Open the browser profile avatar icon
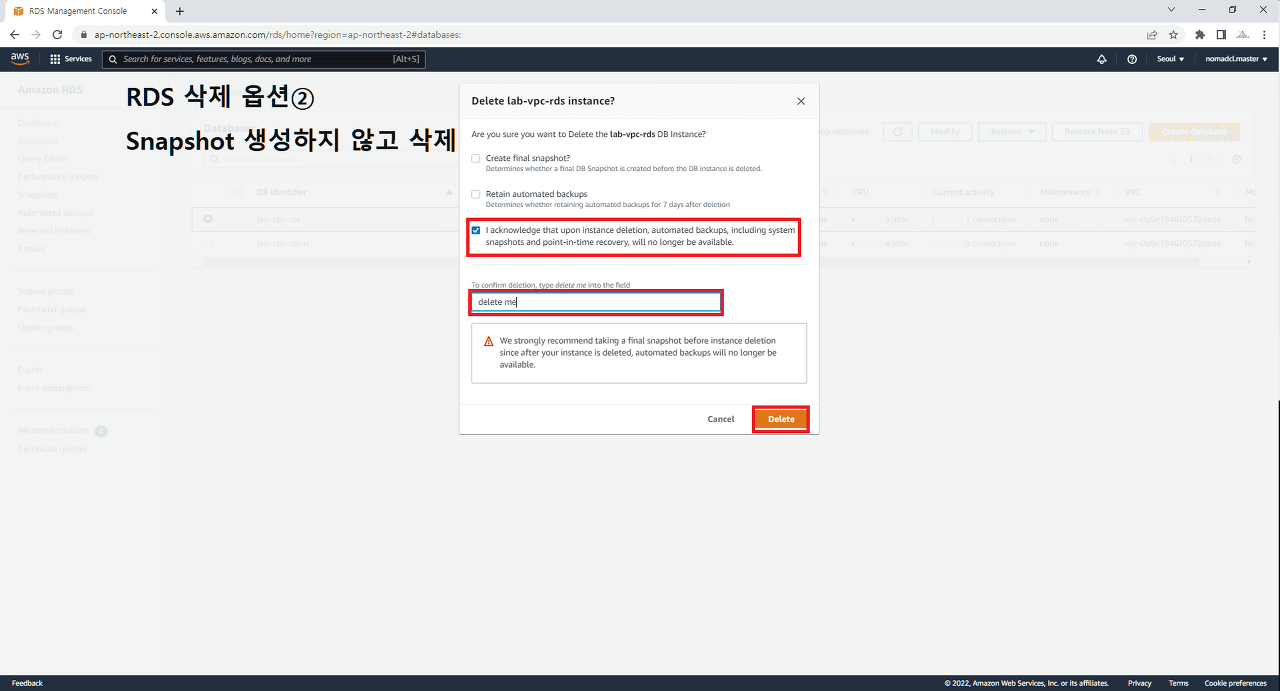Viewport: 1280px width, 691px height. 1243,34
